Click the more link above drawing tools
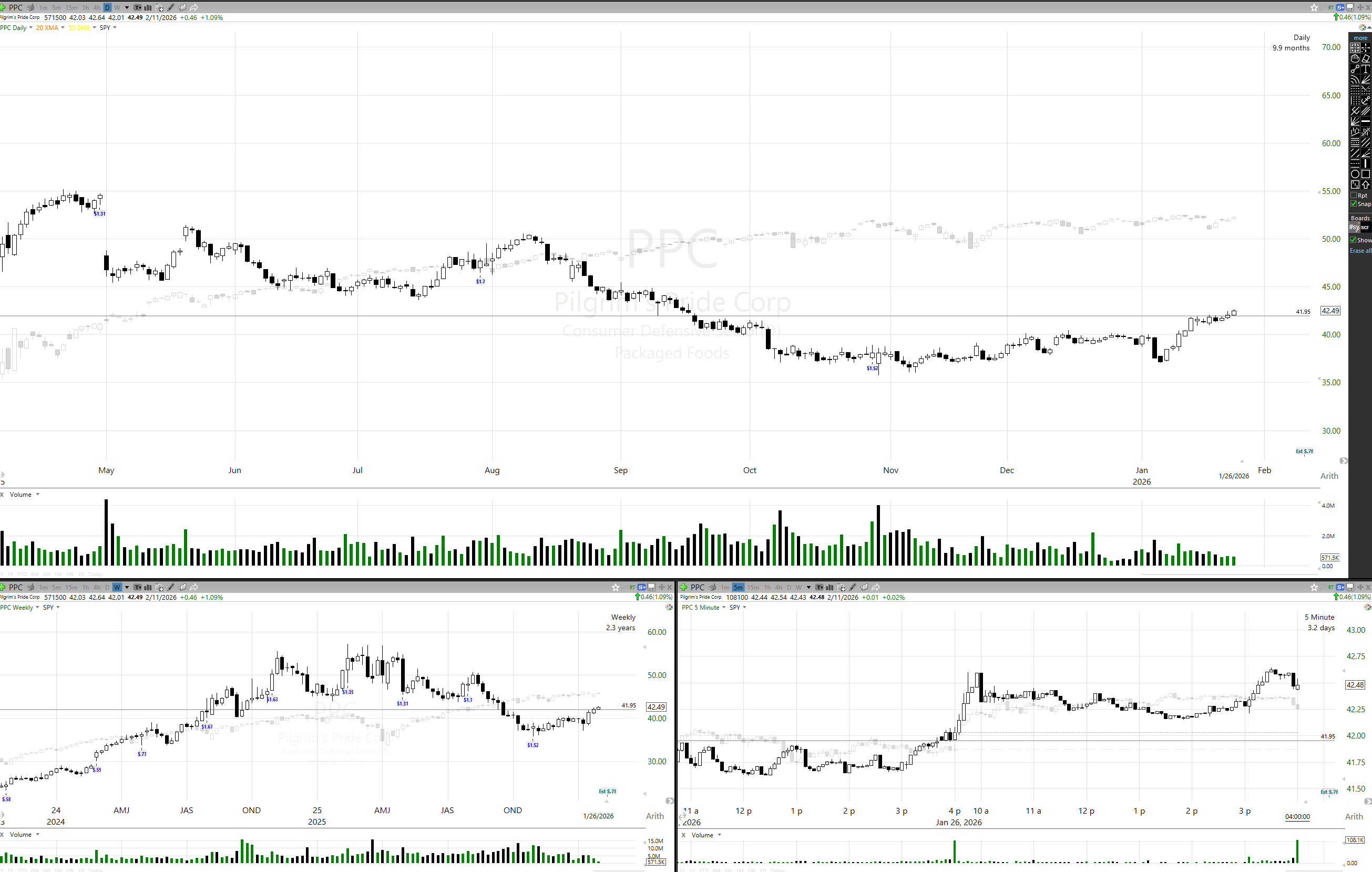The height and width of the screenshot is (872, 1372). pyautogui.click(x=1360, y=38)
